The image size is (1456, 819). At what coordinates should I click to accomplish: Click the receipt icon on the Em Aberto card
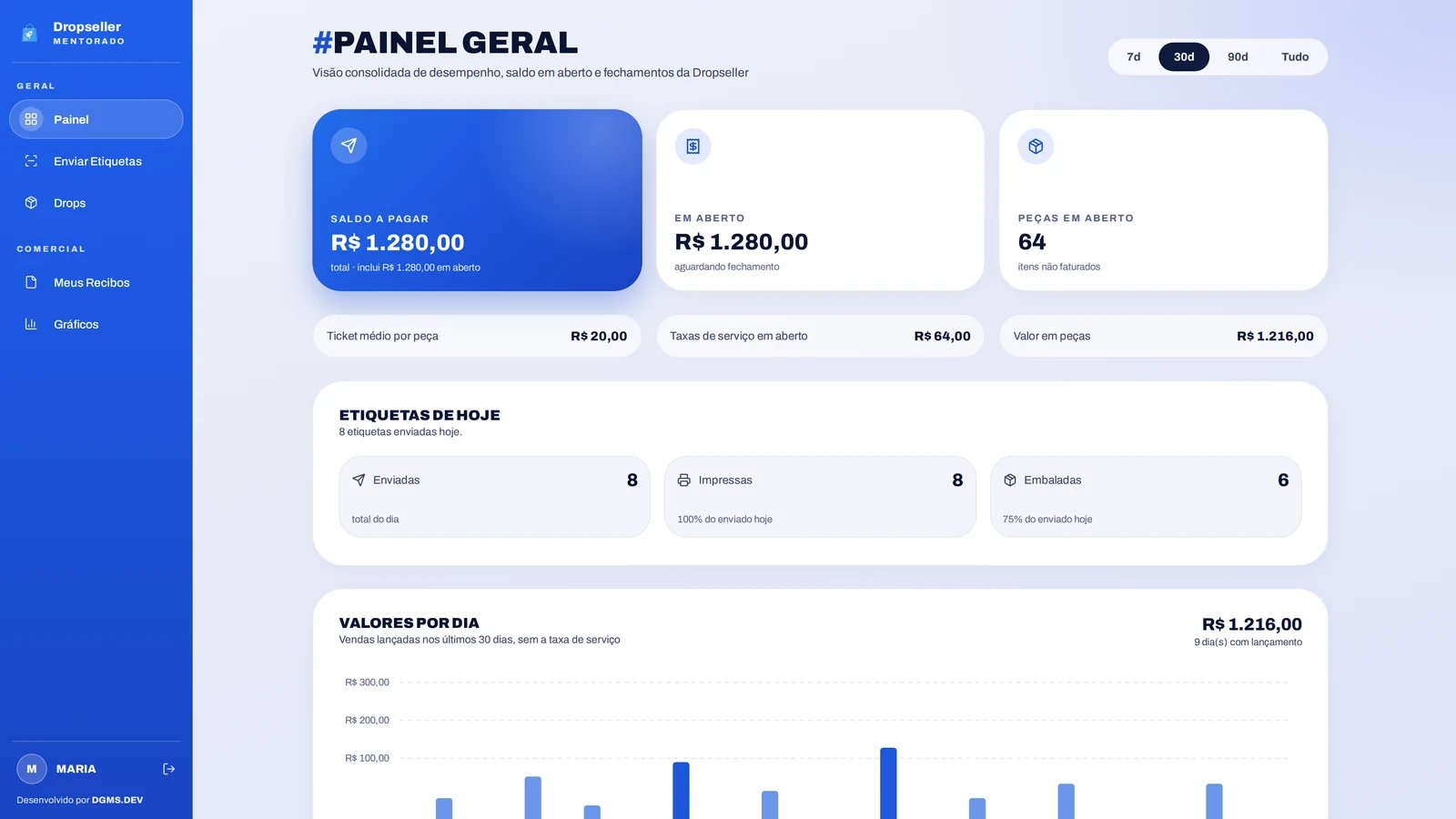click(x=693, y=147)
